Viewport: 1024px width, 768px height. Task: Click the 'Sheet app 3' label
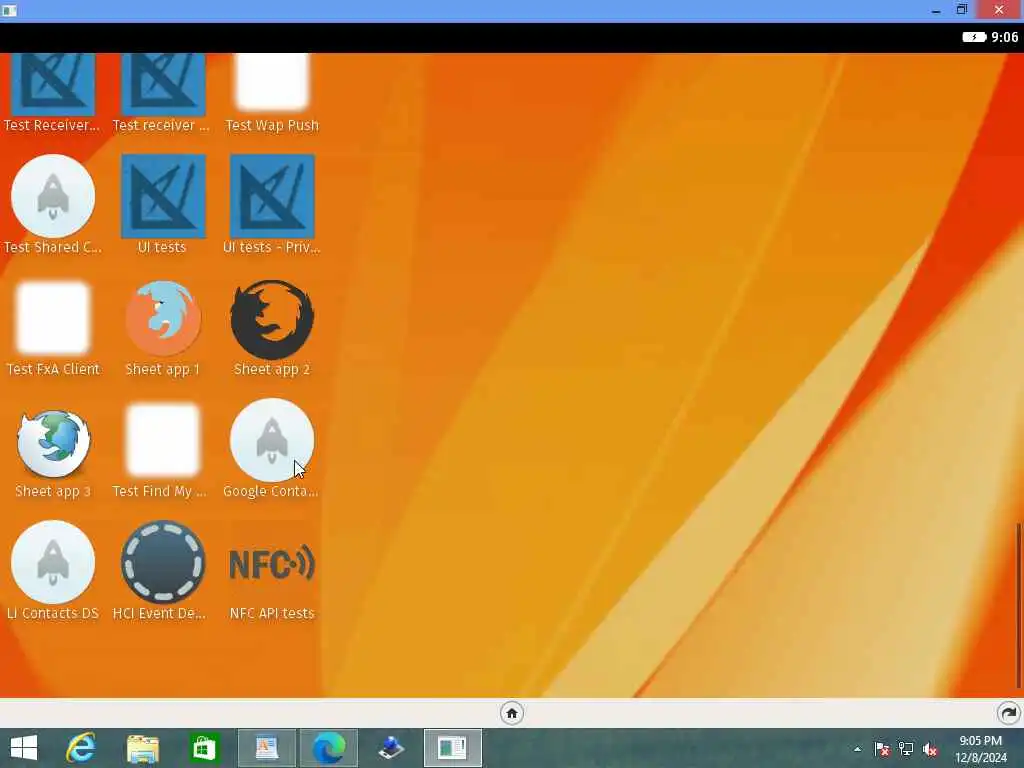53,491
